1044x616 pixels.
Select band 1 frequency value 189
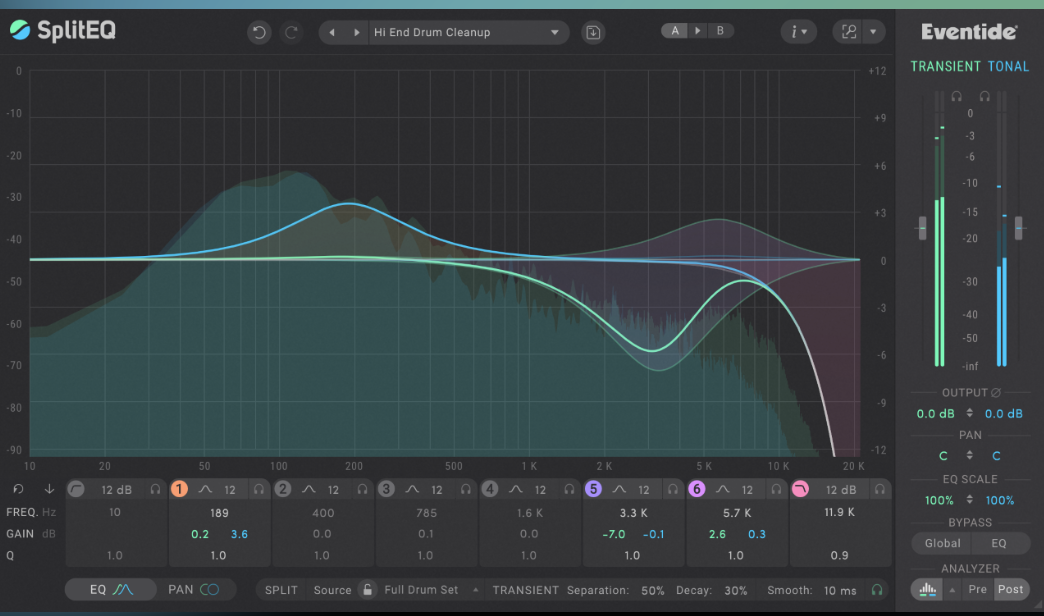click(219, 513)
